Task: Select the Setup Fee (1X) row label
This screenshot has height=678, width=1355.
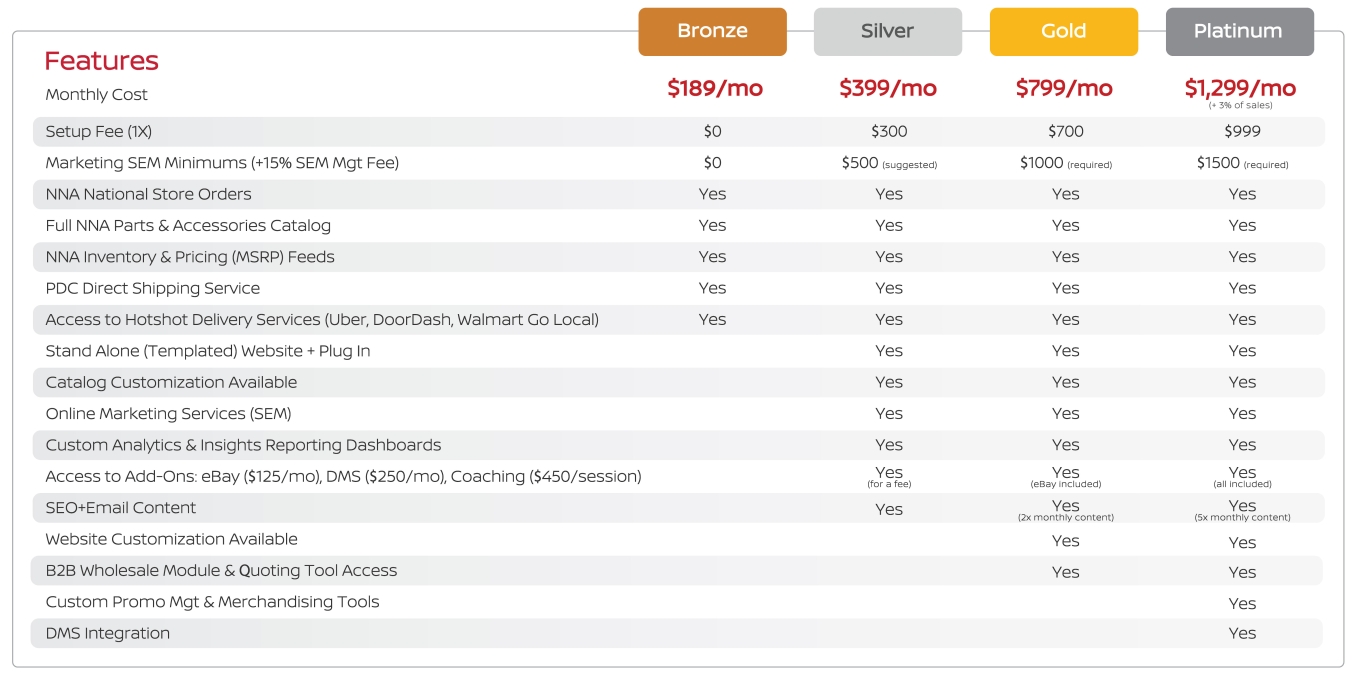Action: [x=99, y=131]
